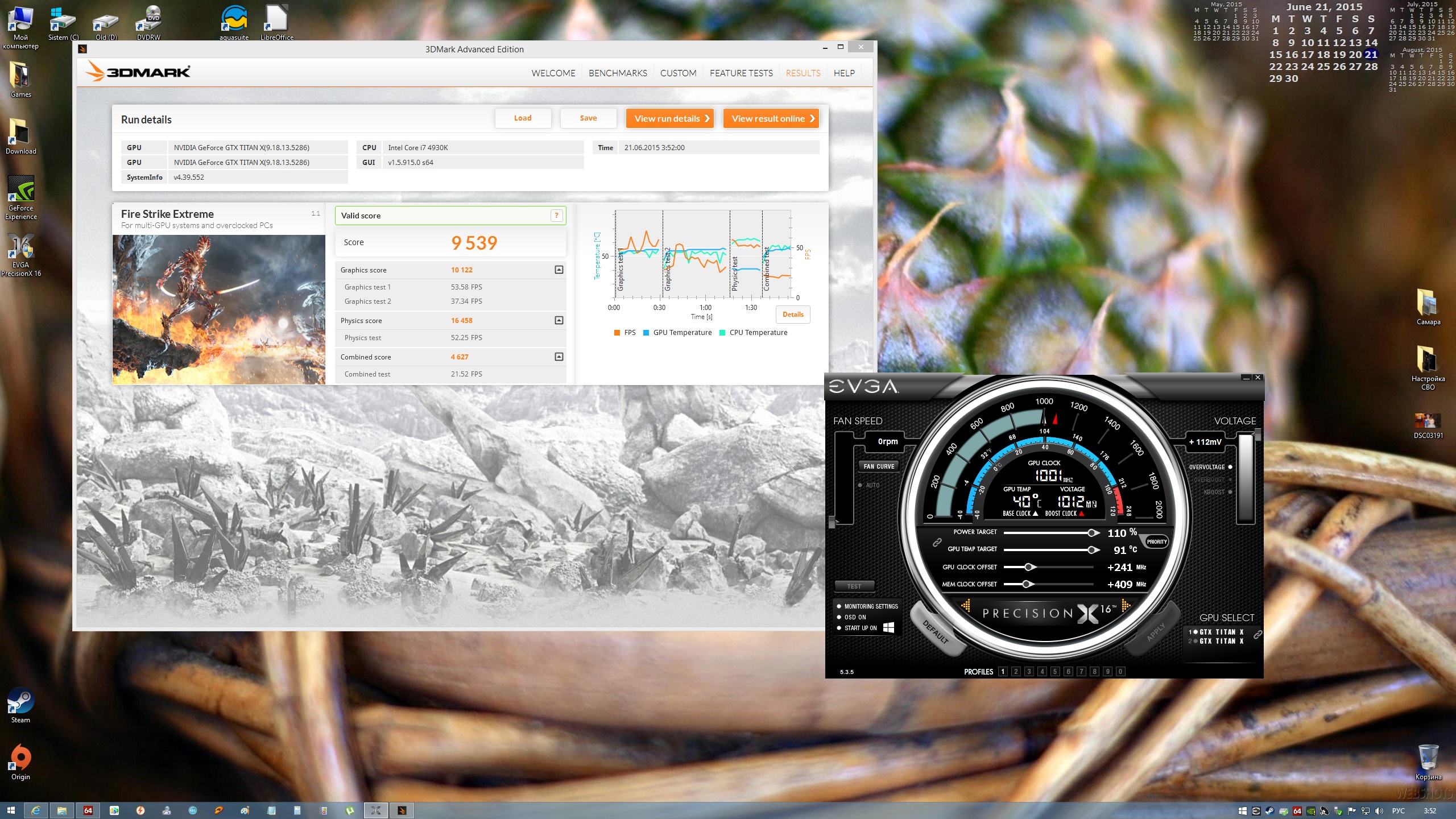Viewport: 1456px width, 819px height.
Task: Toggle OSD On setting
Action: click(839, 617)
